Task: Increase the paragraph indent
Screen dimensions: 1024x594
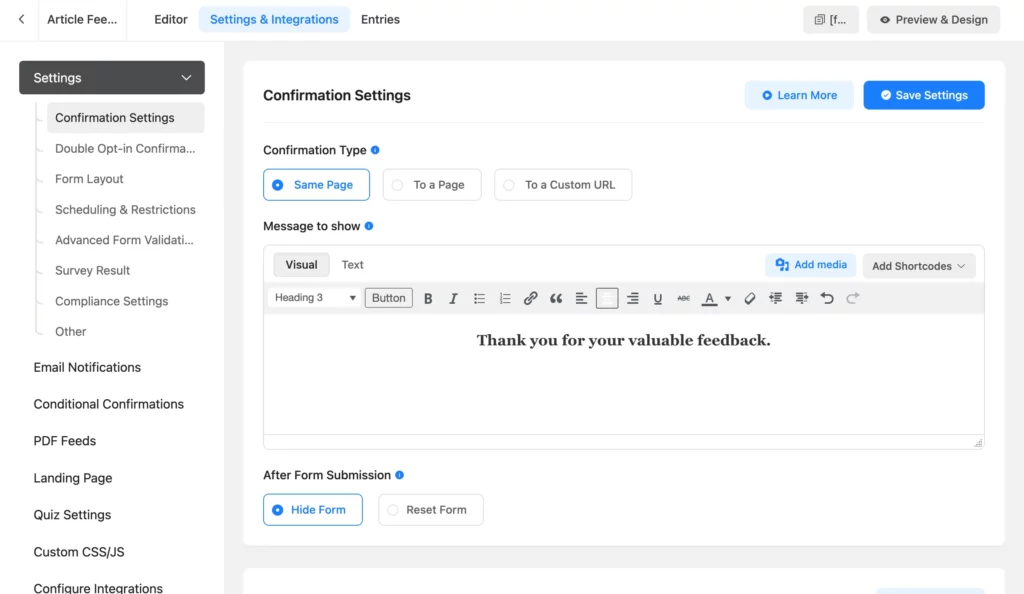Action: (x=801, y=298)
